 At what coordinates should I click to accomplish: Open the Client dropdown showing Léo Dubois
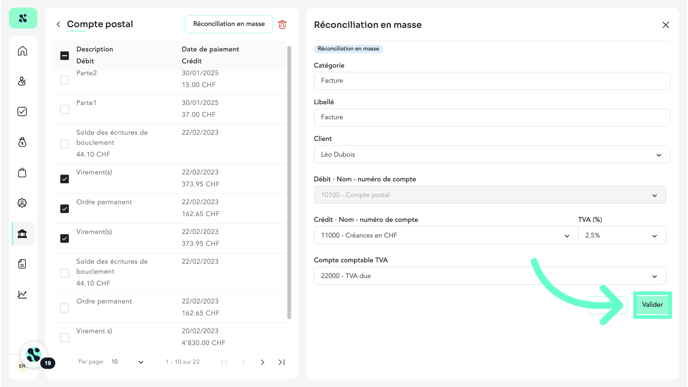[492, 154]
